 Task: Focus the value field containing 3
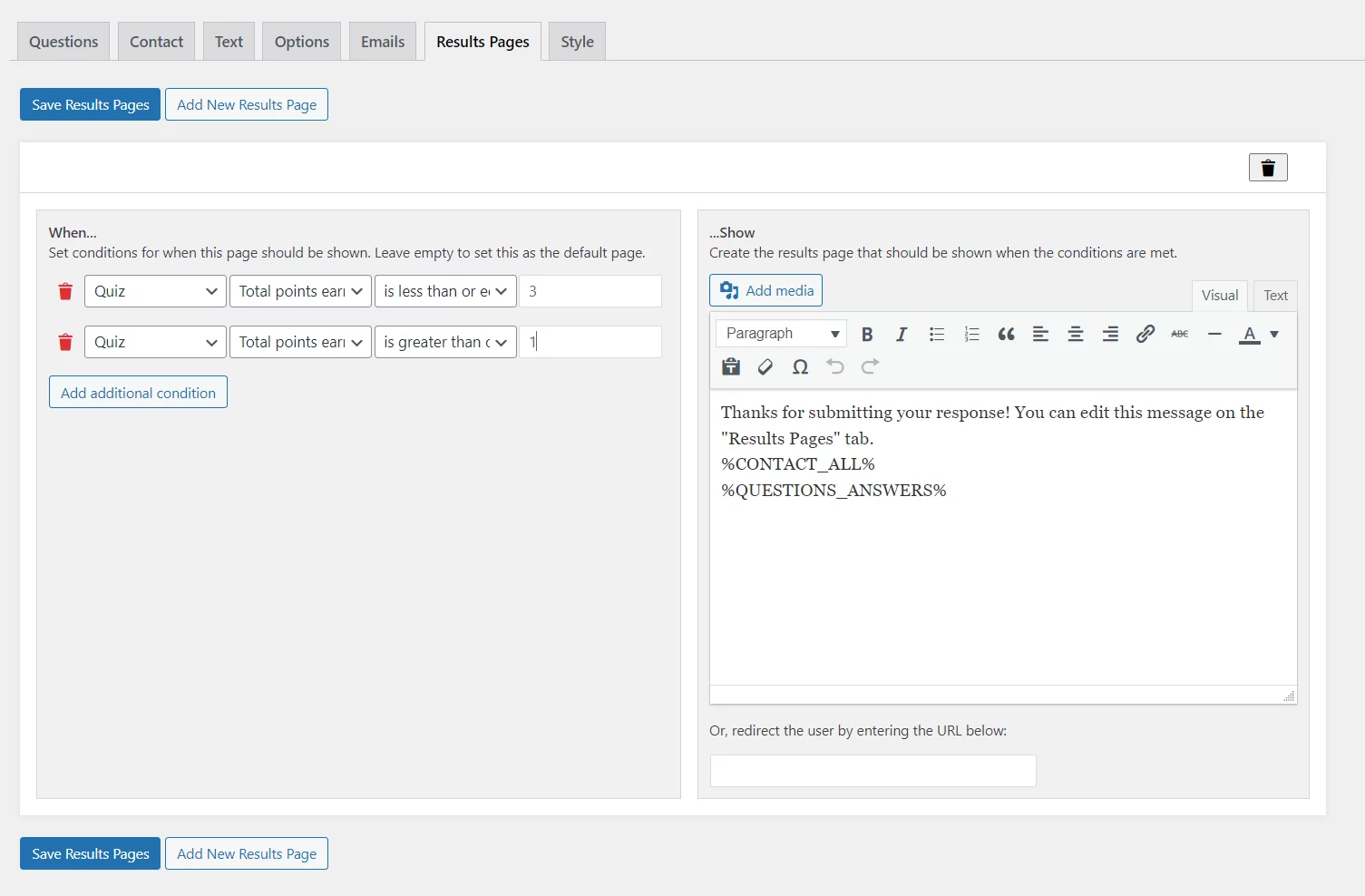click(590, 291)
